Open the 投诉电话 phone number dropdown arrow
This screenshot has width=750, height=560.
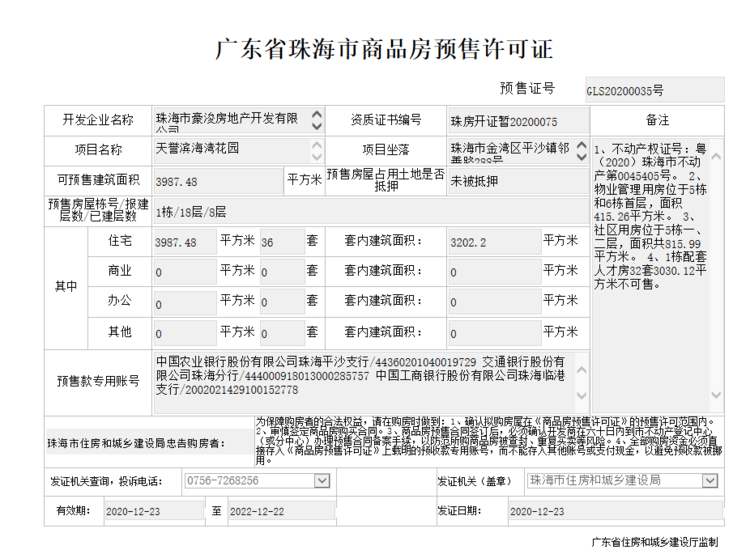pos(321,481)
